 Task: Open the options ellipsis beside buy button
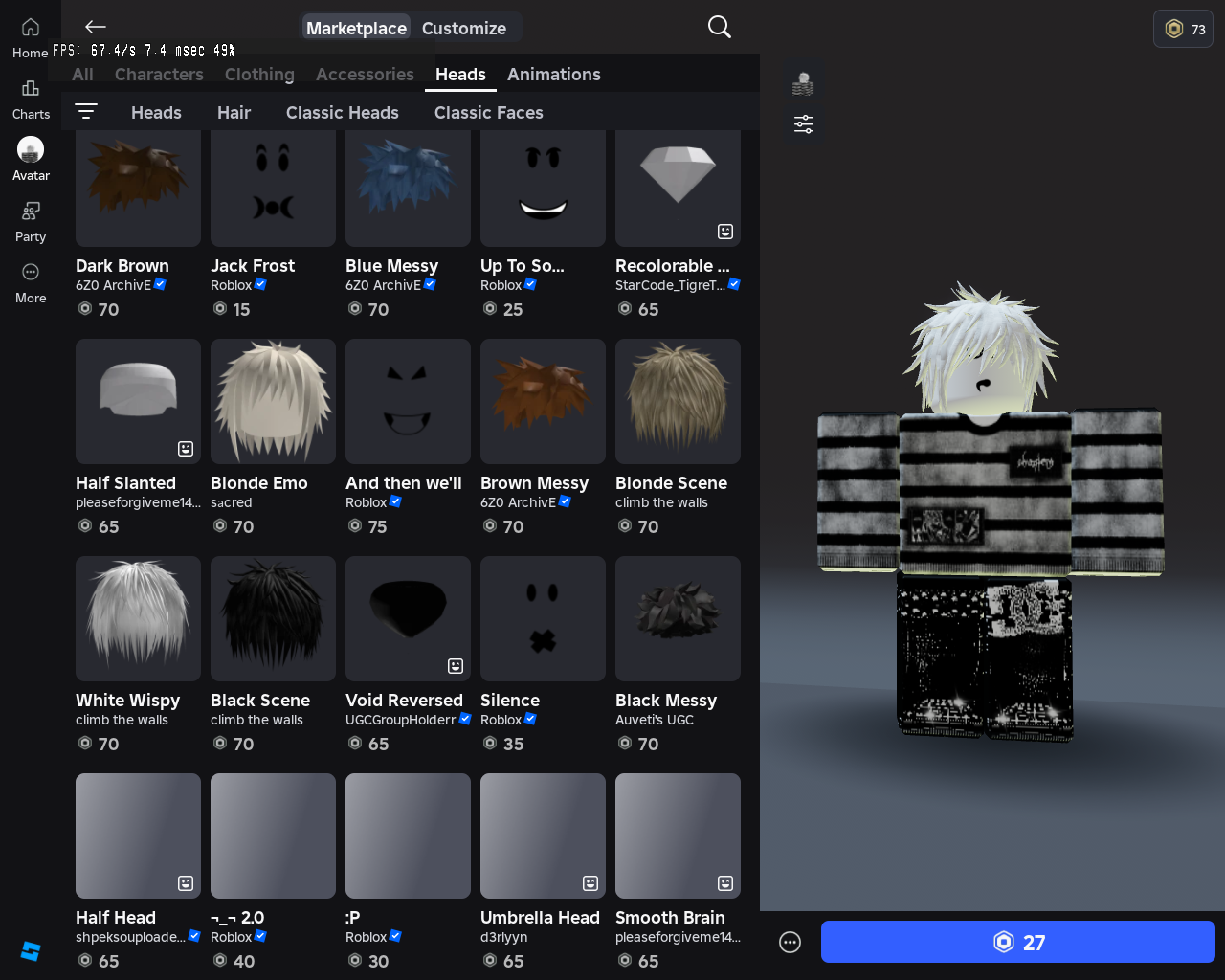click(791, 943)
